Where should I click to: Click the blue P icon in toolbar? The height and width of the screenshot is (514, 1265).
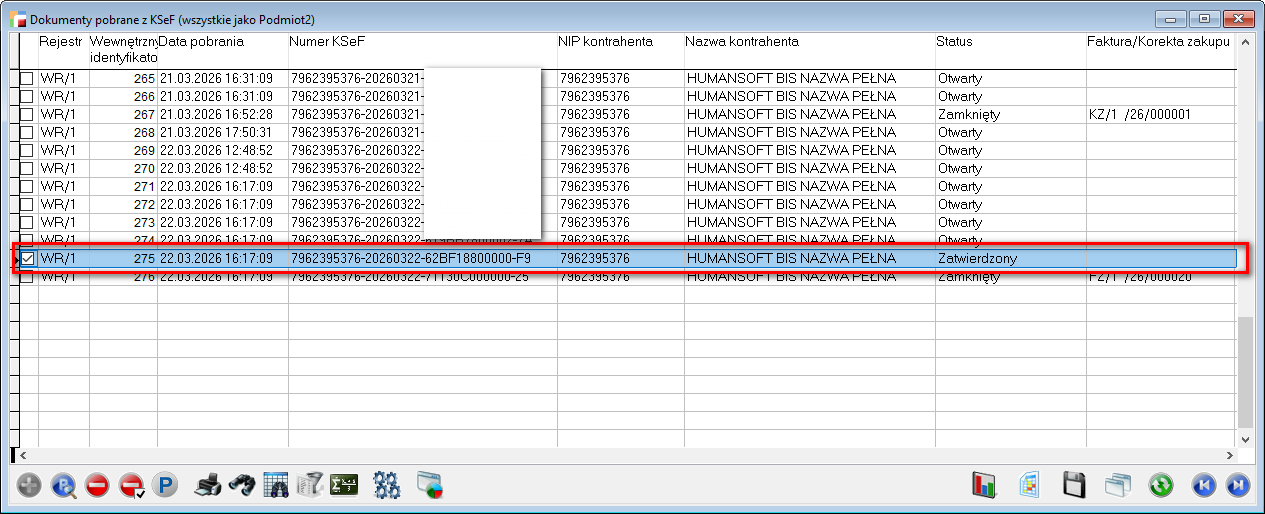(164, 486)
